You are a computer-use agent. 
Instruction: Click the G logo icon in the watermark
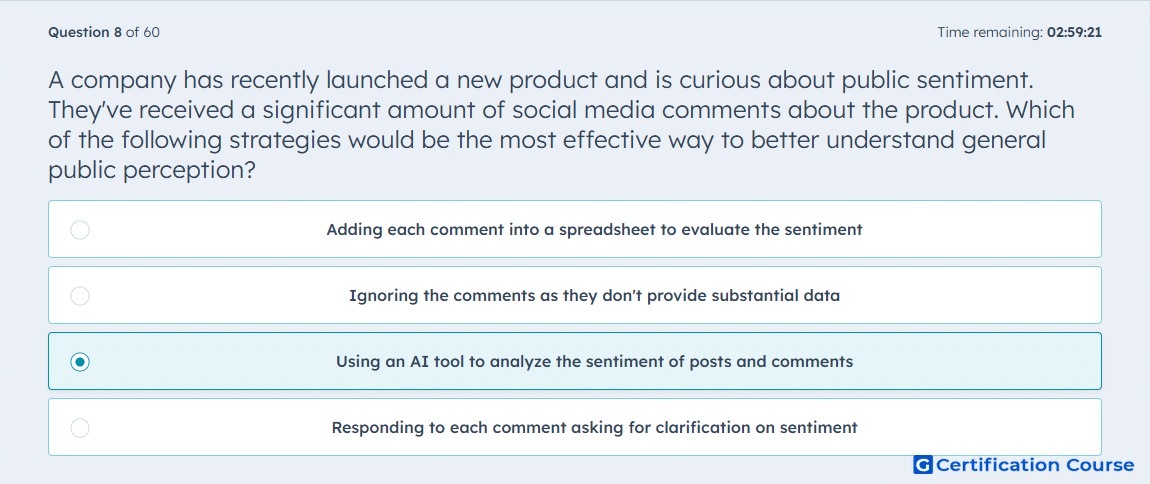[x=923, y=465]
